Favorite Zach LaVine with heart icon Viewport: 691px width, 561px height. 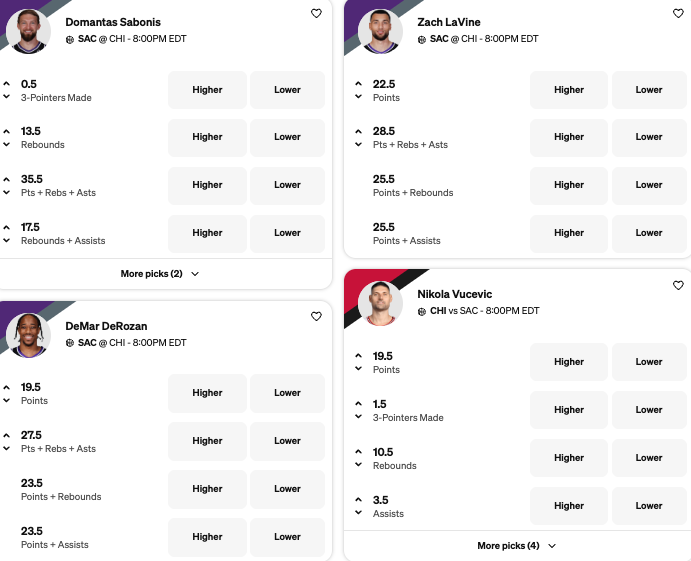[678, 14]
